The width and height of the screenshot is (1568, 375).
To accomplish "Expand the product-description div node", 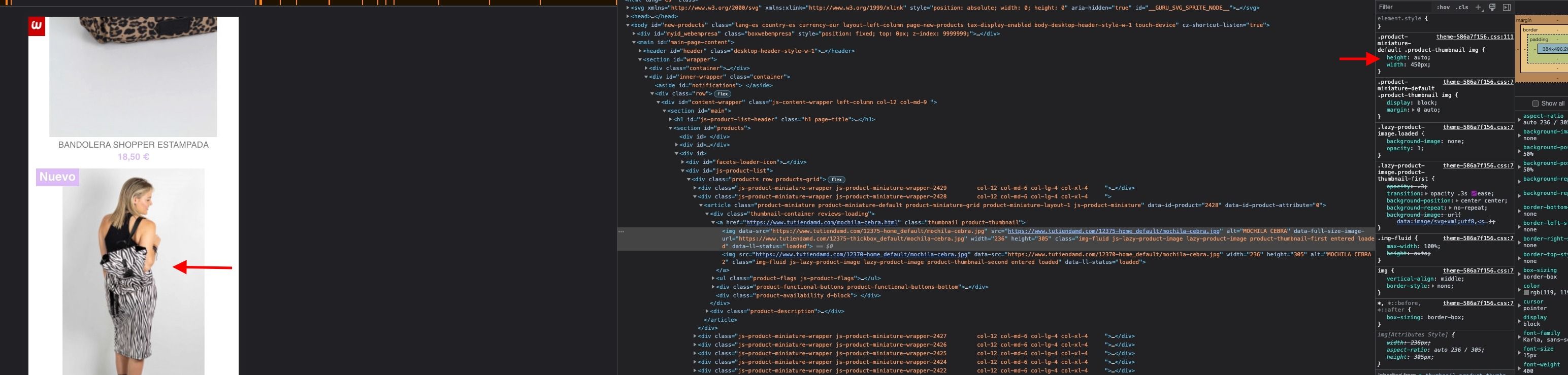I will [707, 311].
